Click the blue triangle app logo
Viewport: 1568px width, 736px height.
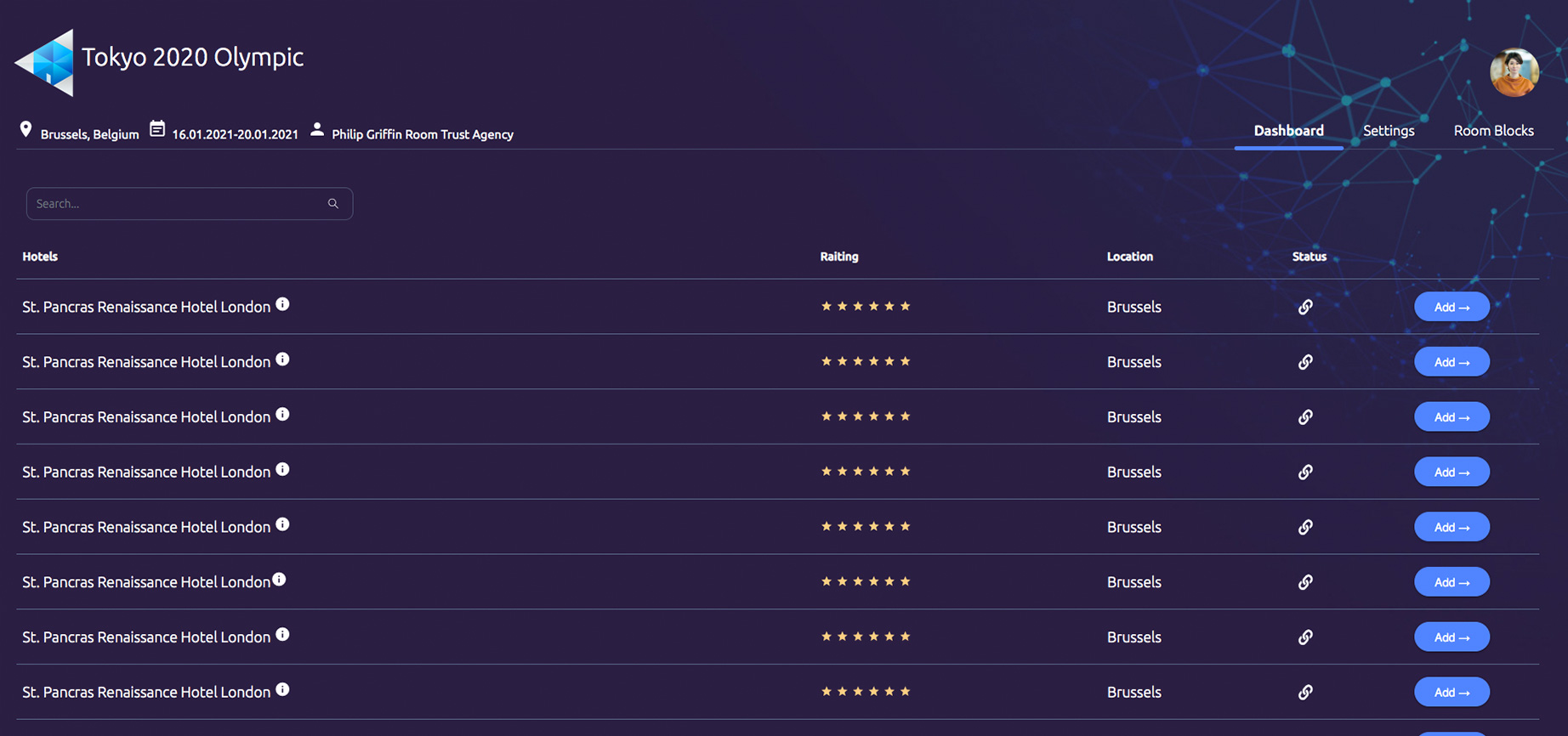click(x=45, y=63)
